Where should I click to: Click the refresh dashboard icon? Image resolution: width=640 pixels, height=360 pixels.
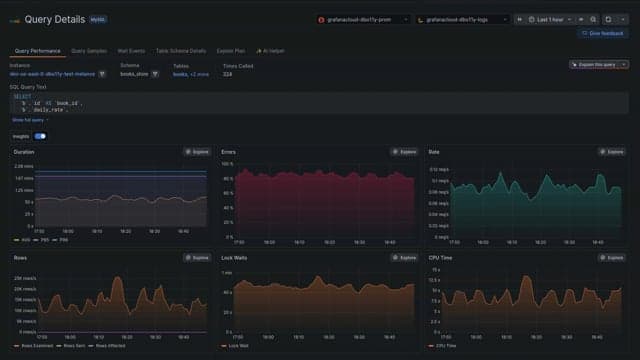click(x=608, y=20)
